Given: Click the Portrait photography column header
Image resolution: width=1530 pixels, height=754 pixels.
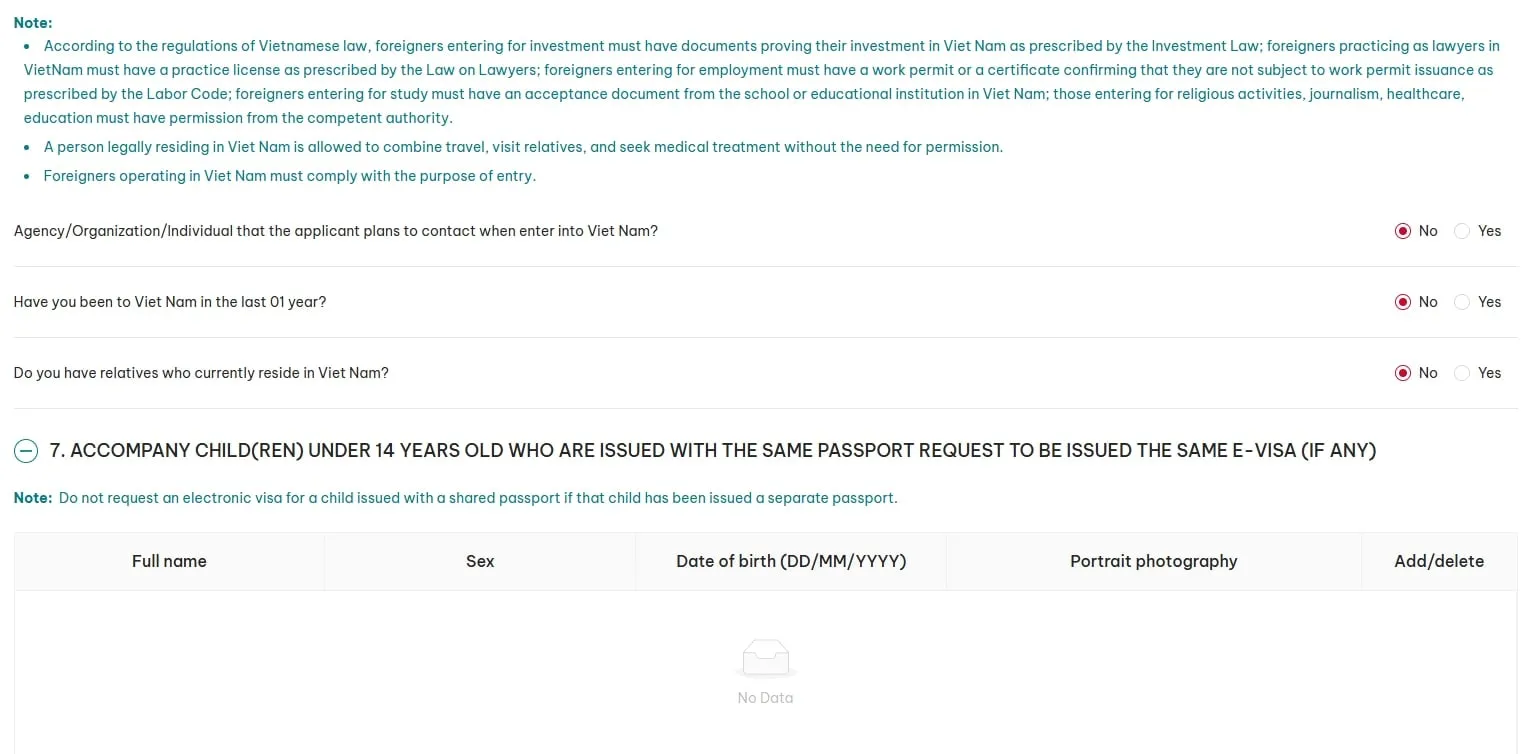Looking at the screenshot, I should (1154, 561).
